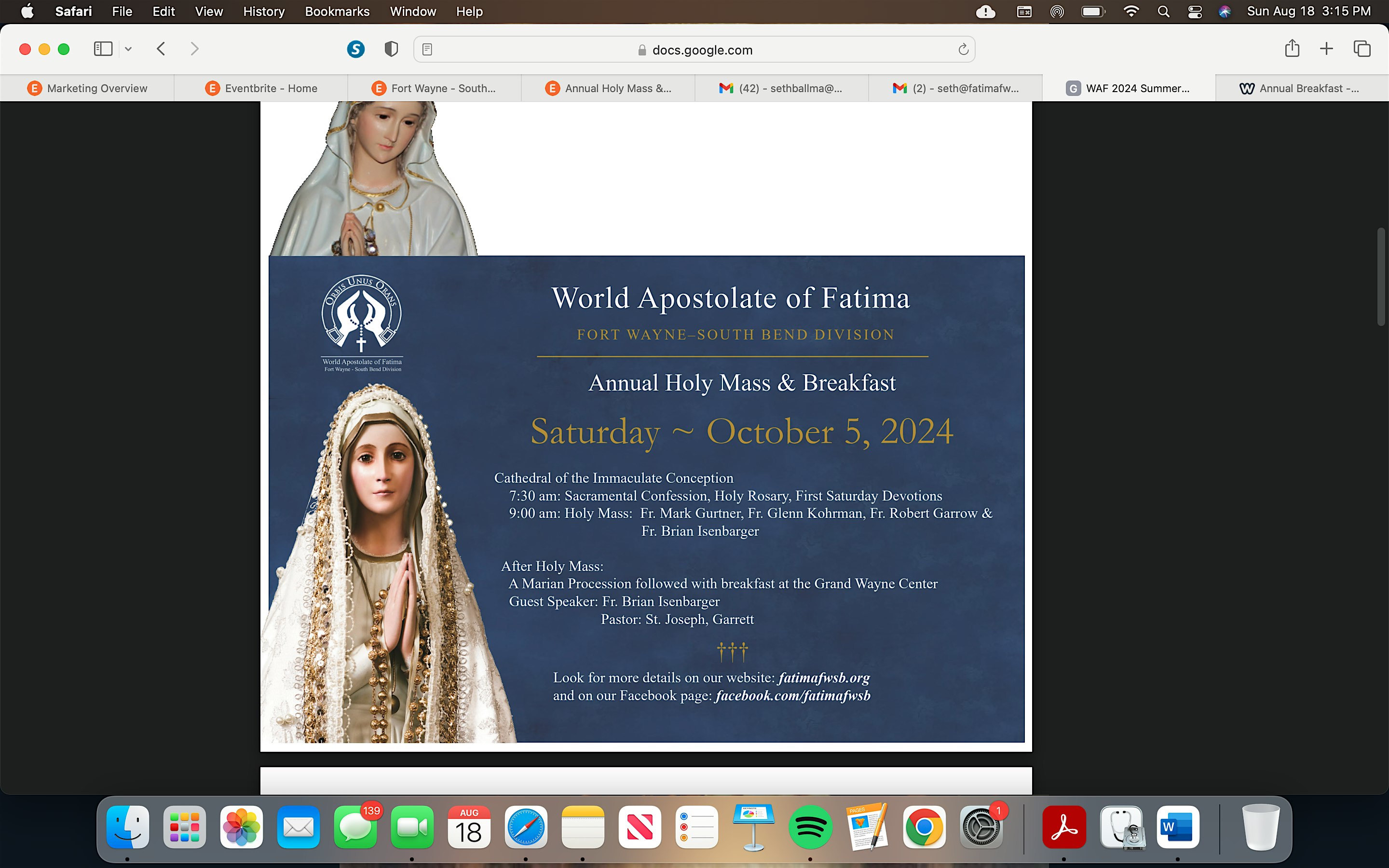Click the Annual Holy Mass & Breakfast heading
The width and height of the screenshot is (1389, 868).
click(x=742, y=382)
